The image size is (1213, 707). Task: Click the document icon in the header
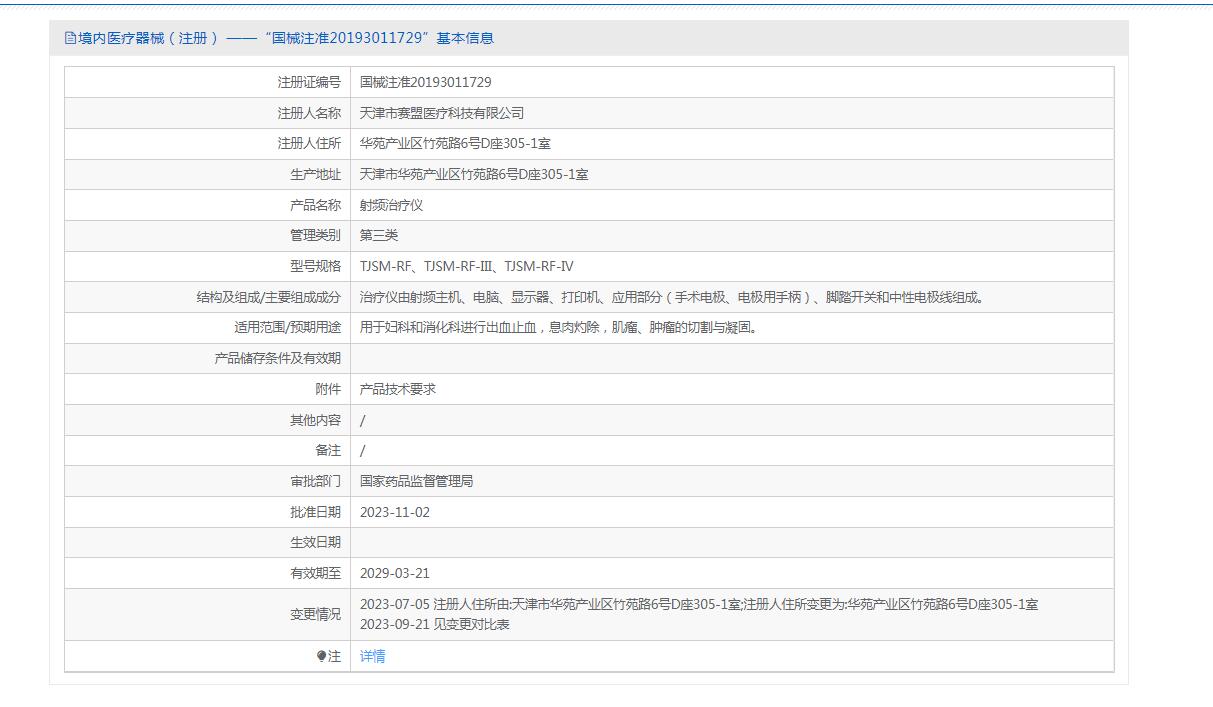(x=70, y=39)
